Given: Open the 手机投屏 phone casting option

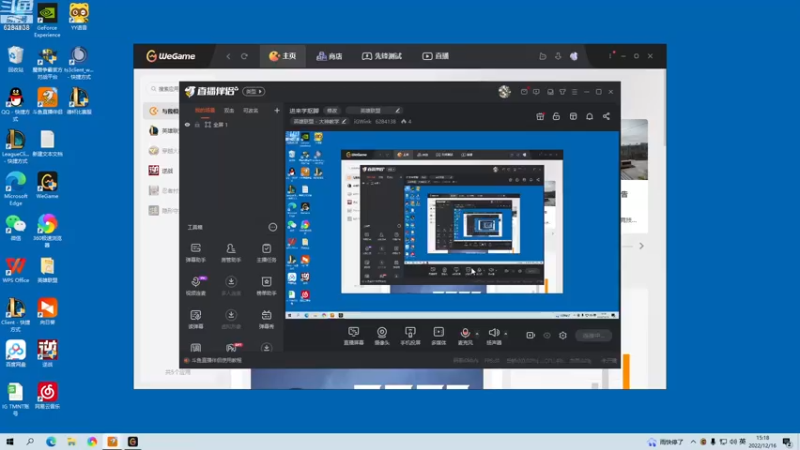Looking at the screenshot, I should (410, 336).
